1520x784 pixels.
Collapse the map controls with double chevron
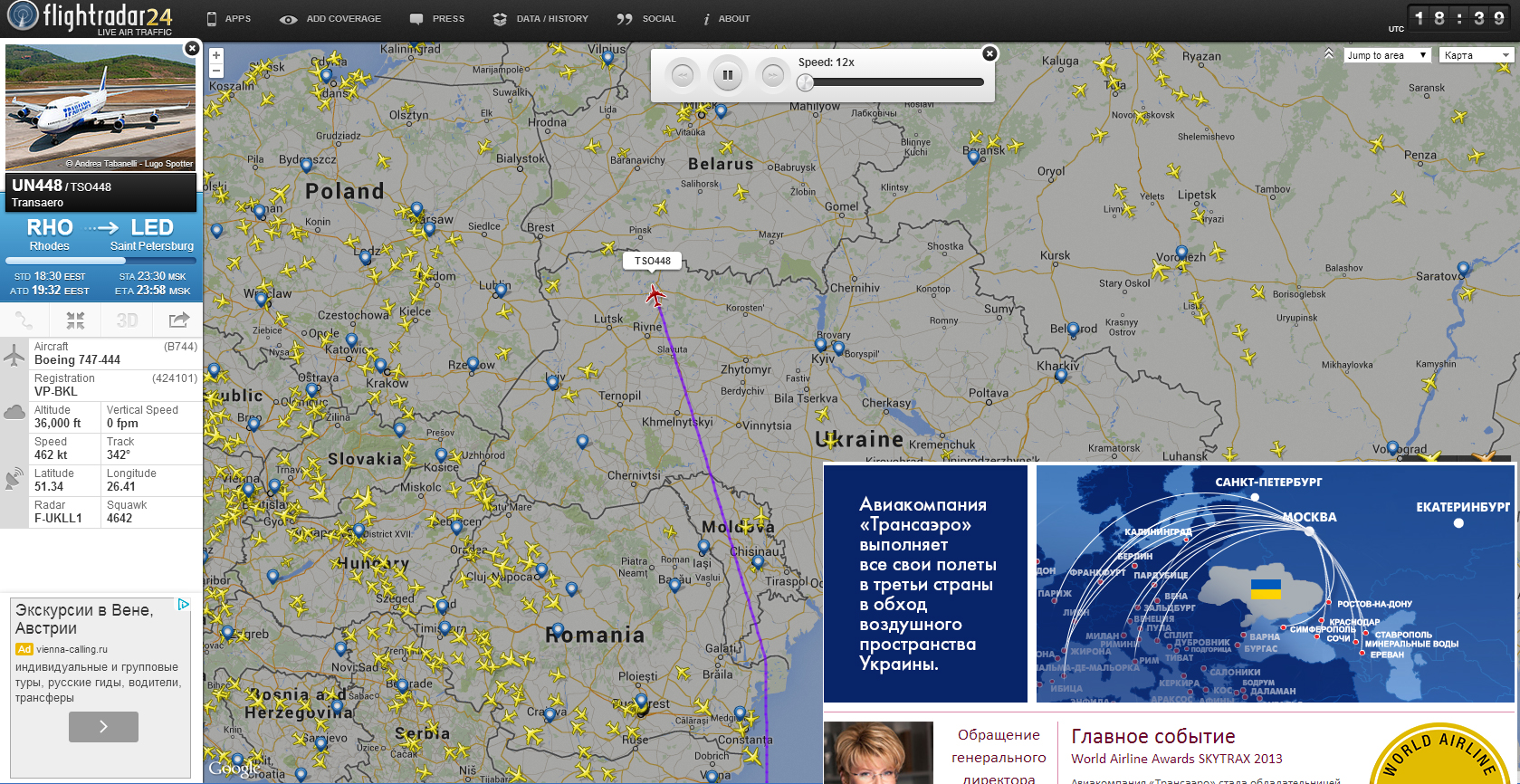pyautogui.click(x=1329, y=54)
